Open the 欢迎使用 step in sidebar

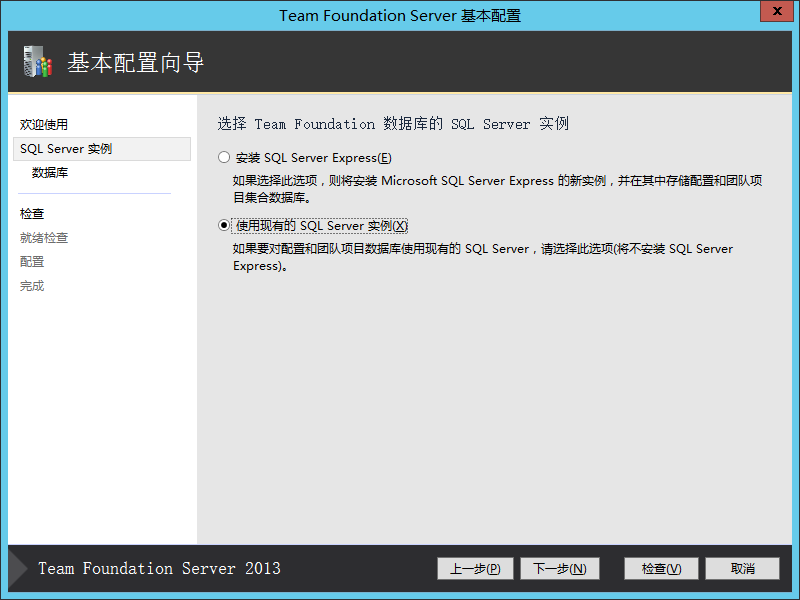tap(44, 124)
